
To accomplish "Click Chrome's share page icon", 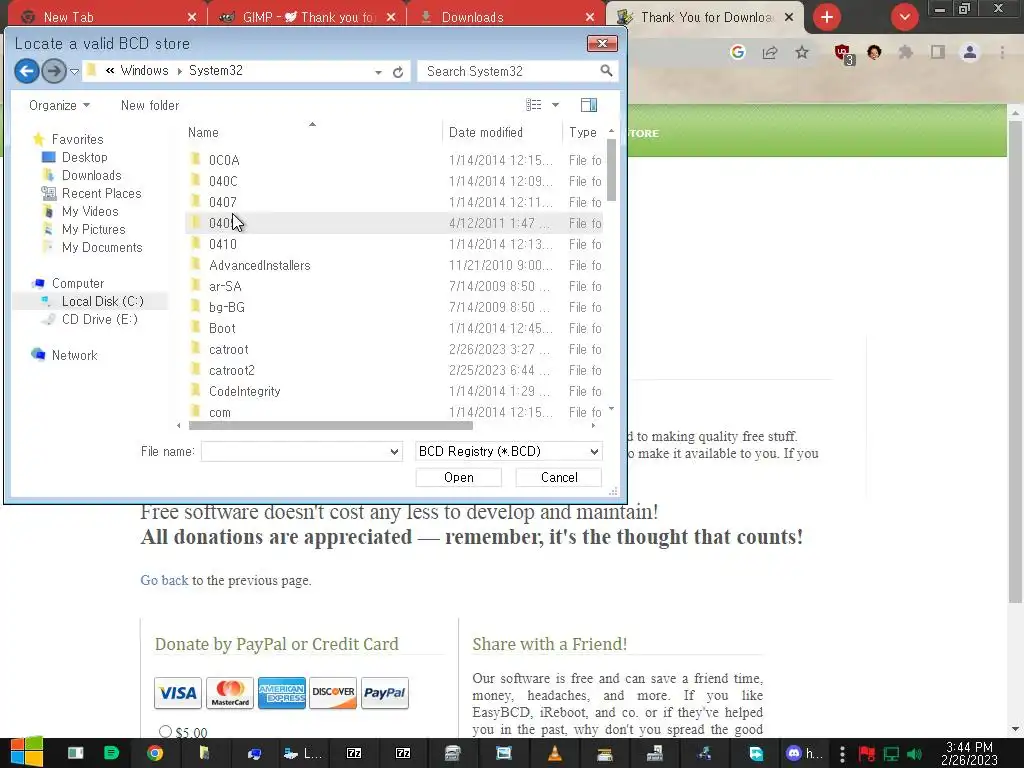I will pos(770,52).
